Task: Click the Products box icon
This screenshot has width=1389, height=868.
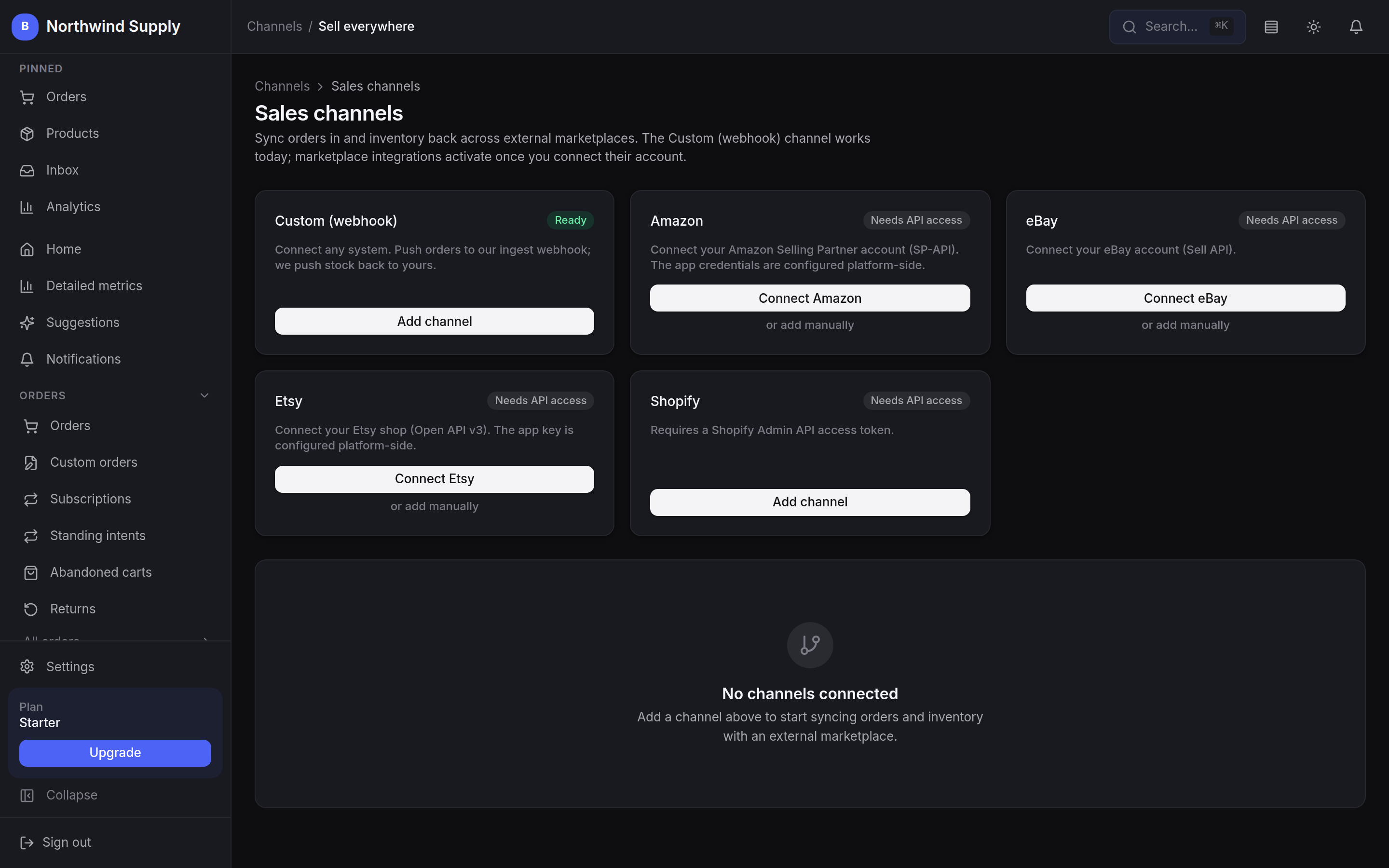Action: [27, 134]
